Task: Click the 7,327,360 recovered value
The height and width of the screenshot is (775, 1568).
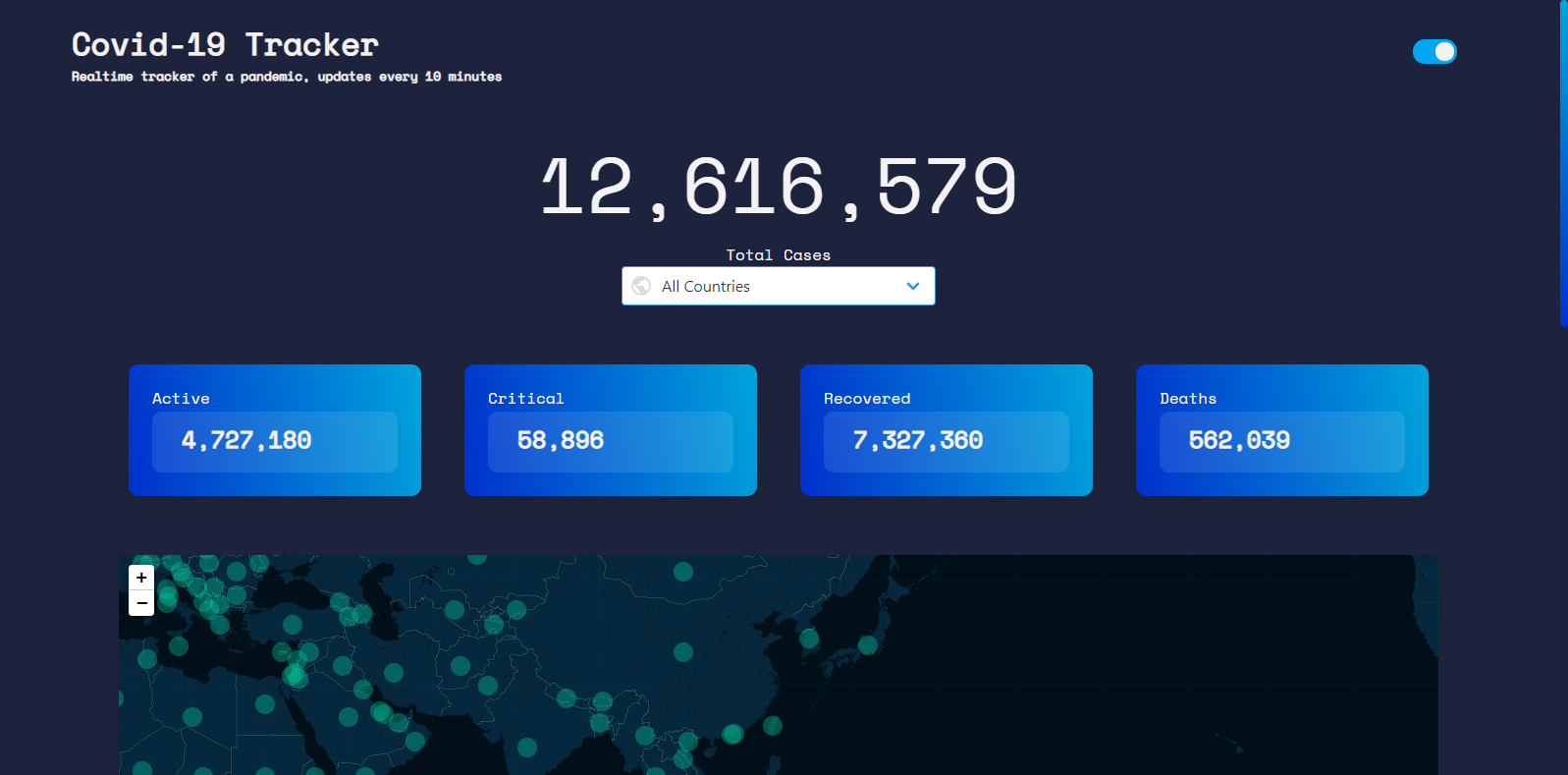Action: click(918, 441)
